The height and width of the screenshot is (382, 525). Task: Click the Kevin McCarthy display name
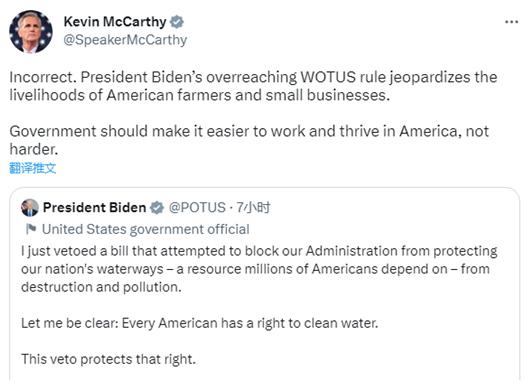tap(115, 22)
